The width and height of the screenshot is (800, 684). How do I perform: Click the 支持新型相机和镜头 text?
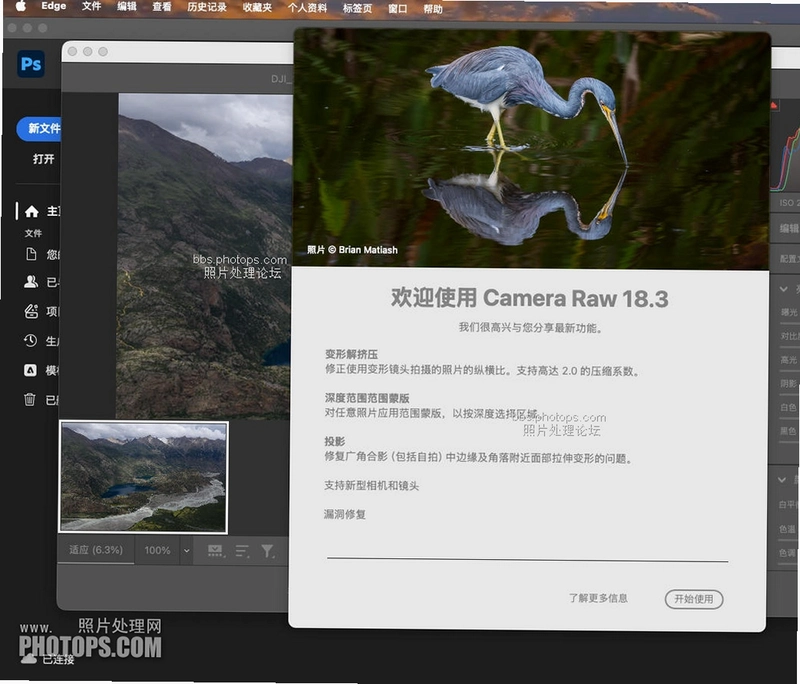click(x=371, y=486)
